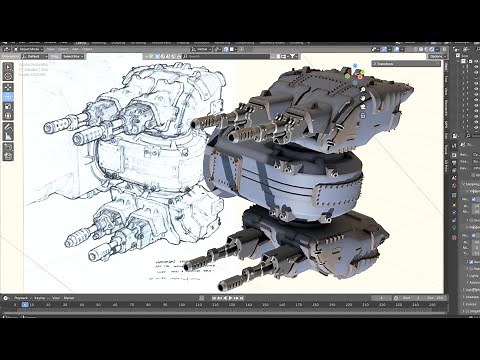Click the Start frame field
The height and width of the screenshot is (360, 480).
pyautogui.click(x=412, y=298)
